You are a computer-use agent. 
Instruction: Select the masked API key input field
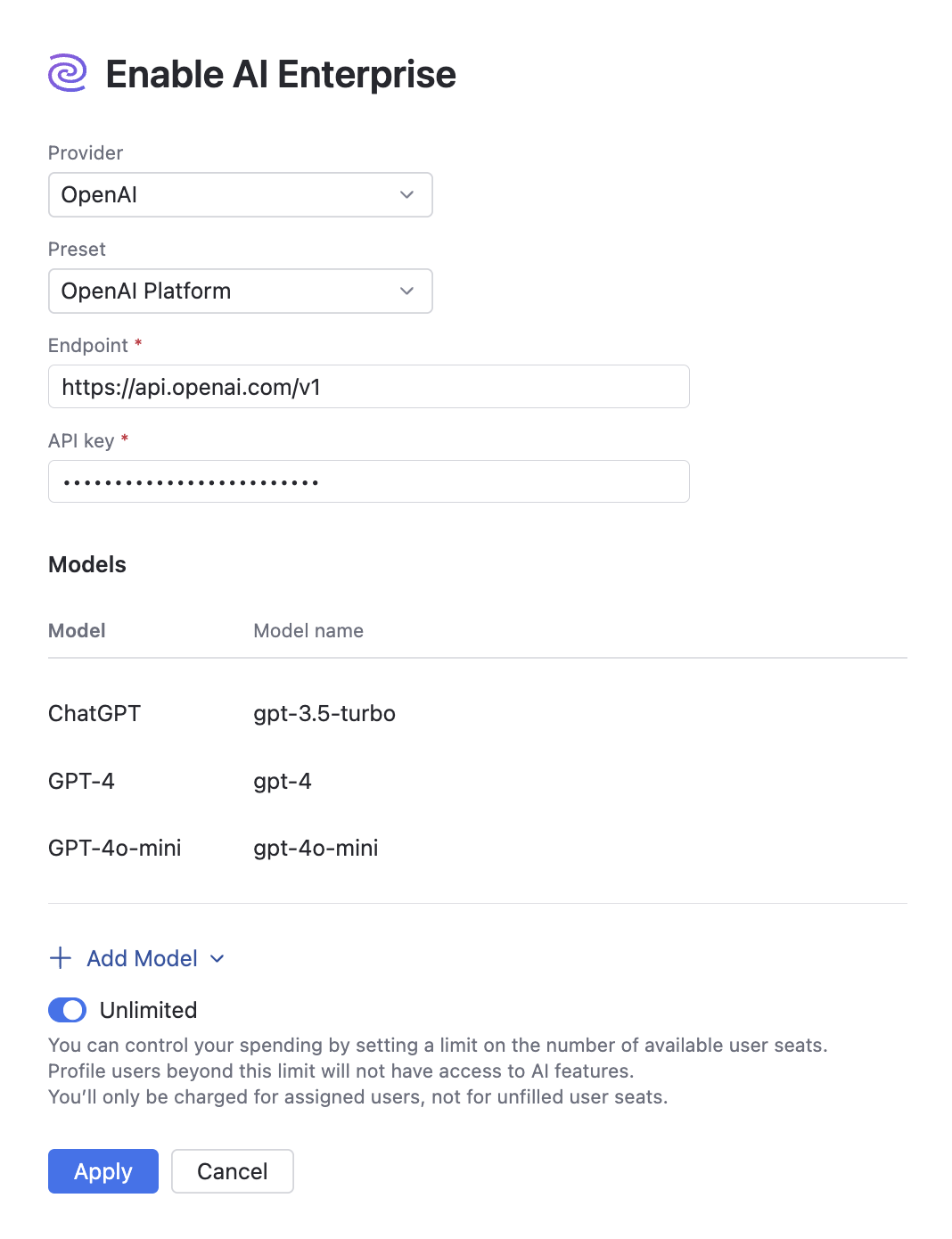click(368, 481)
